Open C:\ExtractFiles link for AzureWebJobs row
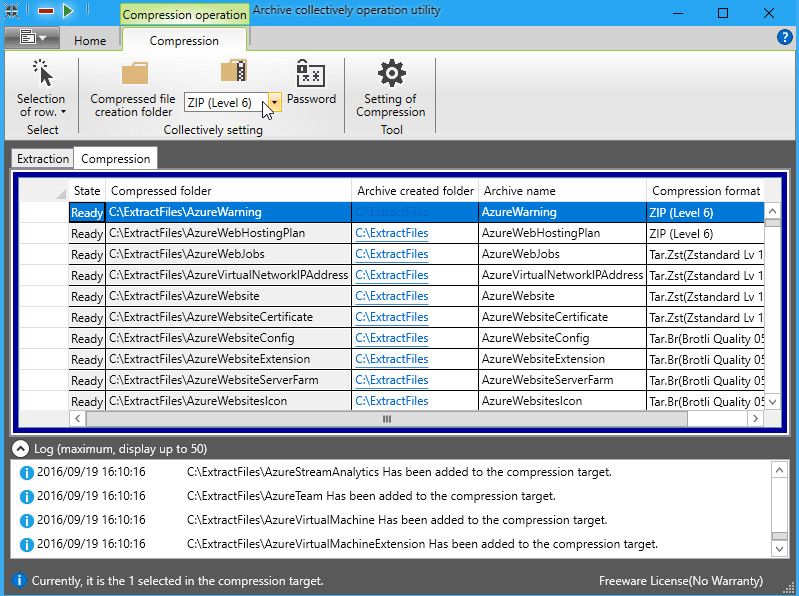Screen dimensions: 799x596 [x=392, y=254]
